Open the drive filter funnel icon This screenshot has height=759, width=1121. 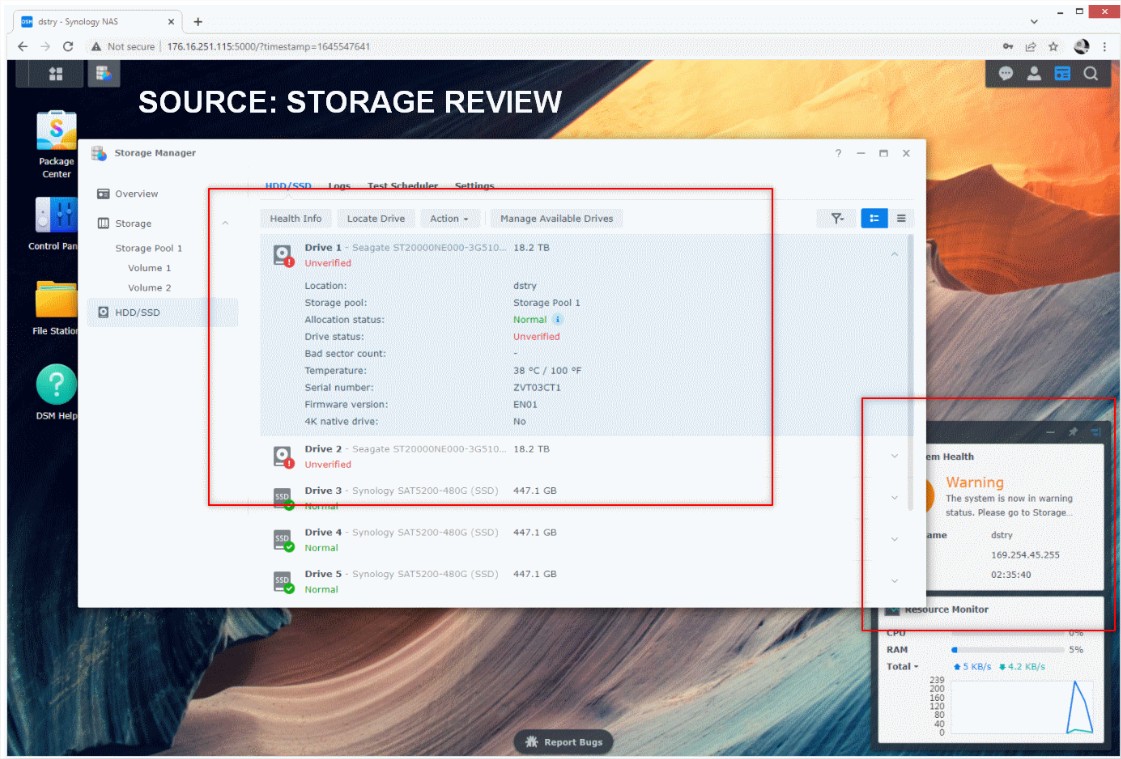[x=837, y=218]
